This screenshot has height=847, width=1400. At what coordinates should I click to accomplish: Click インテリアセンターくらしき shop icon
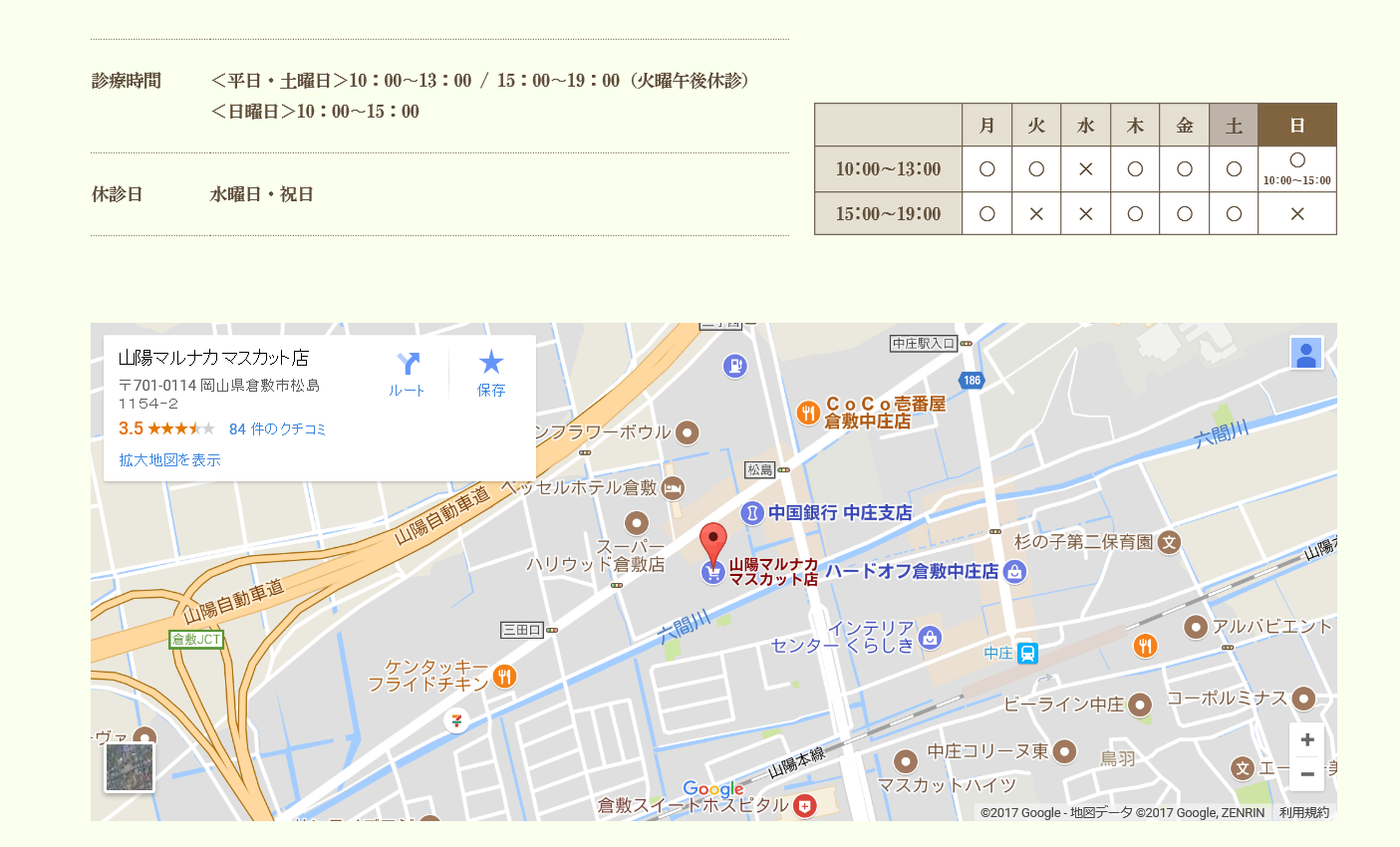coord(930,638)
